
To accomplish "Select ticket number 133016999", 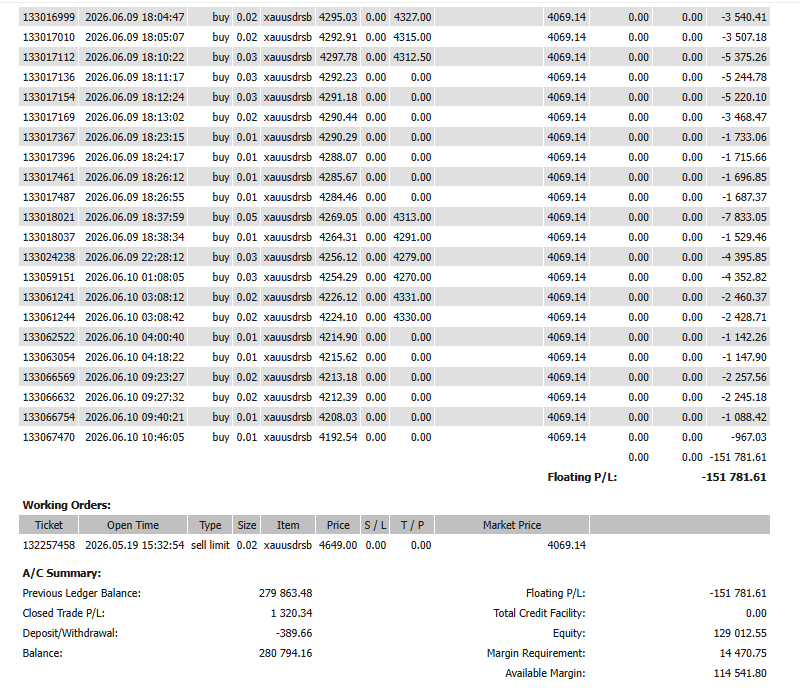I will (x=48, y=17).
